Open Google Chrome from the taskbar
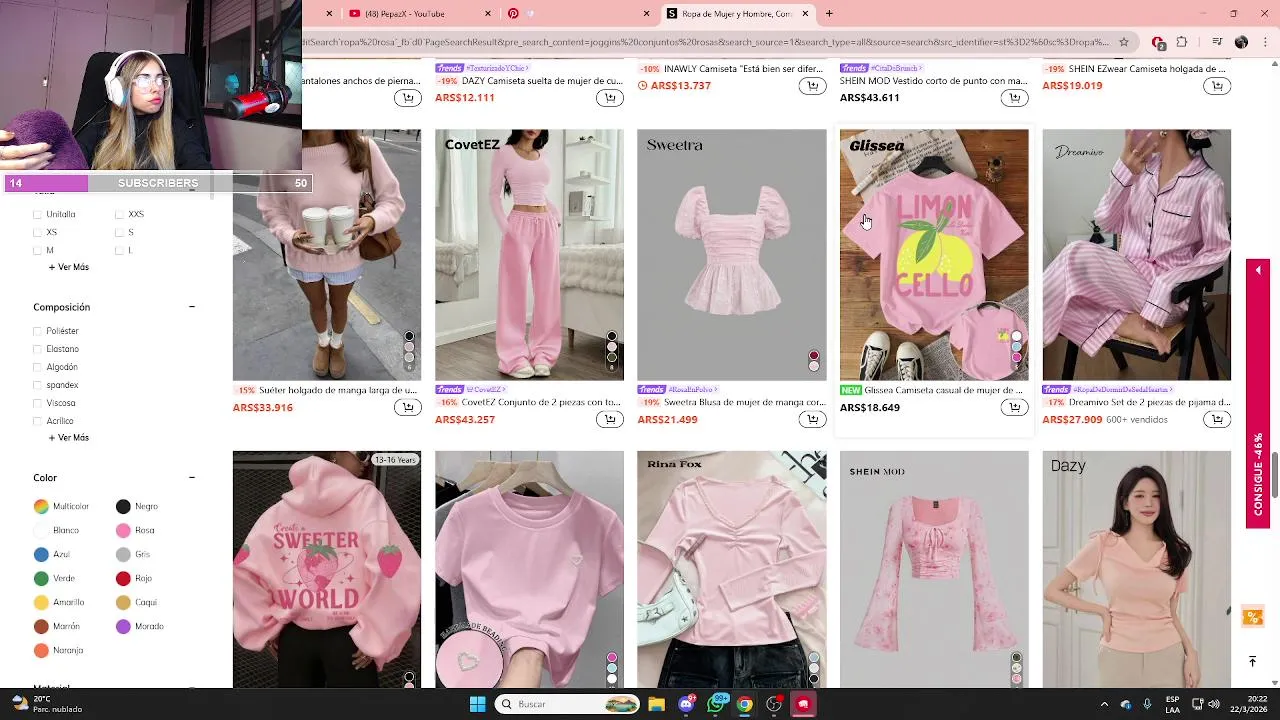This screenshot has height=720, width=1280. click(x=745, y=704)
